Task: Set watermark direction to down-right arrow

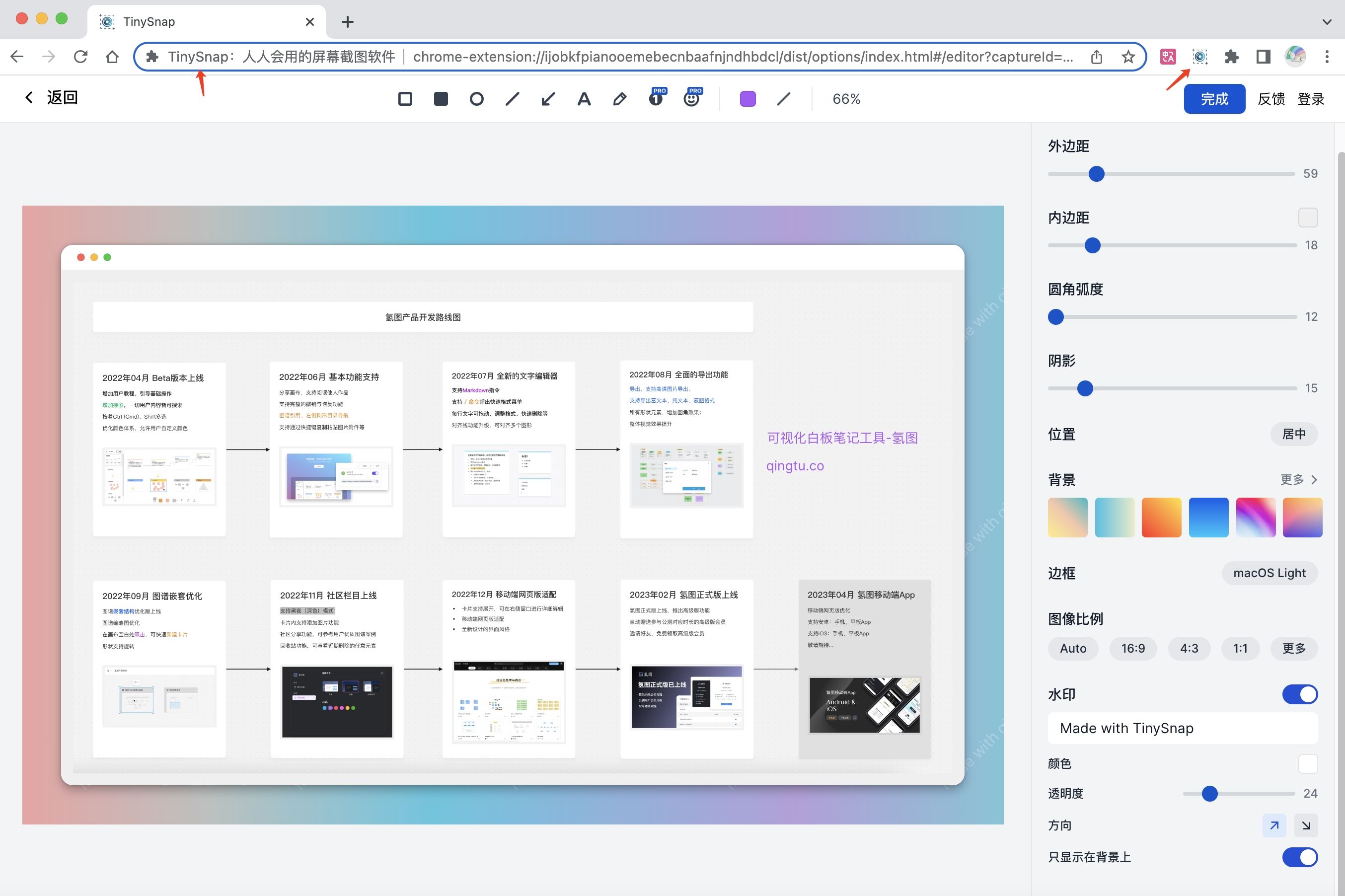Action: click(1306, 825)
